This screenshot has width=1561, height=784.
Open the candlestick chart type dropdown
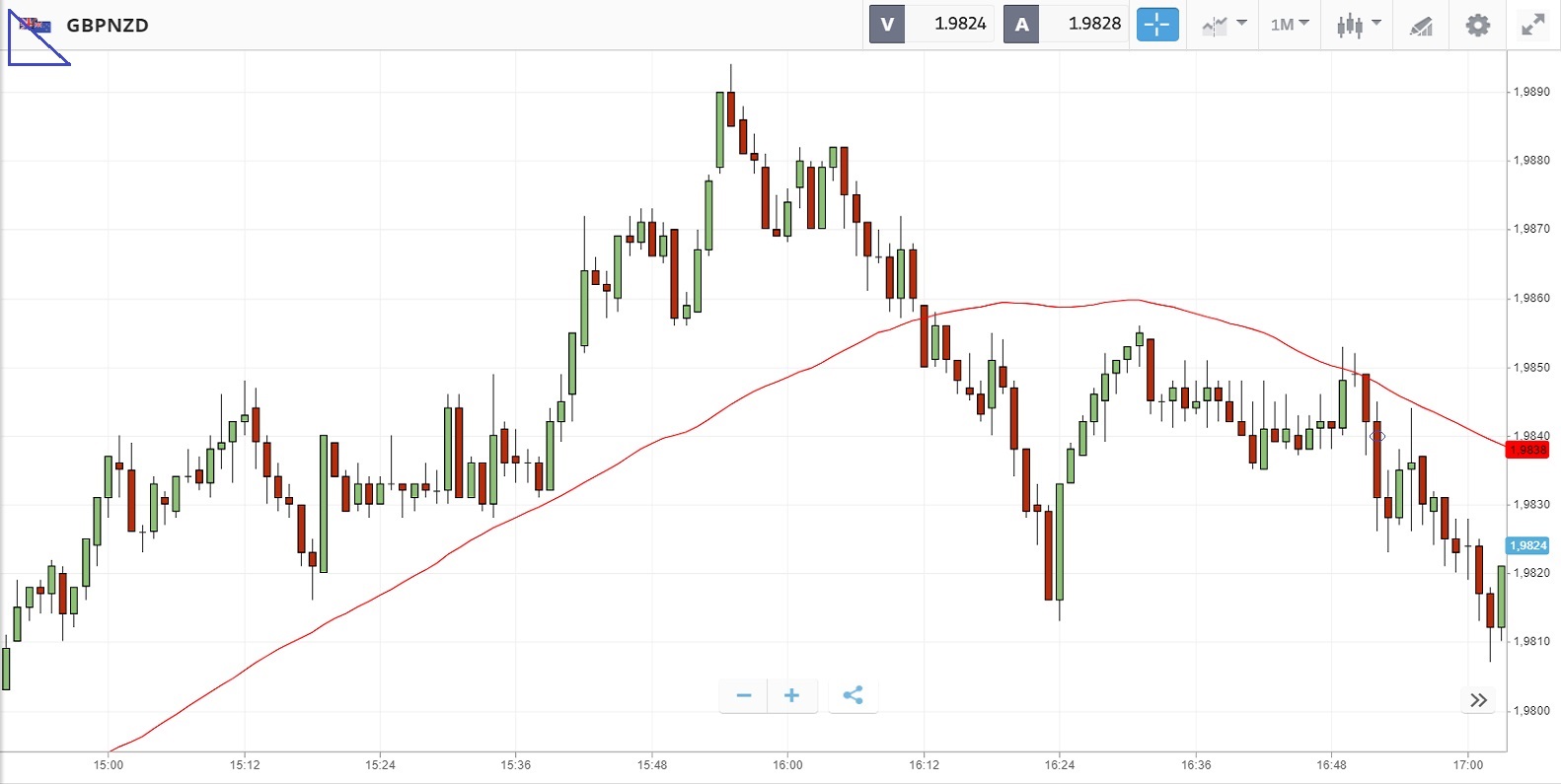1359,25
